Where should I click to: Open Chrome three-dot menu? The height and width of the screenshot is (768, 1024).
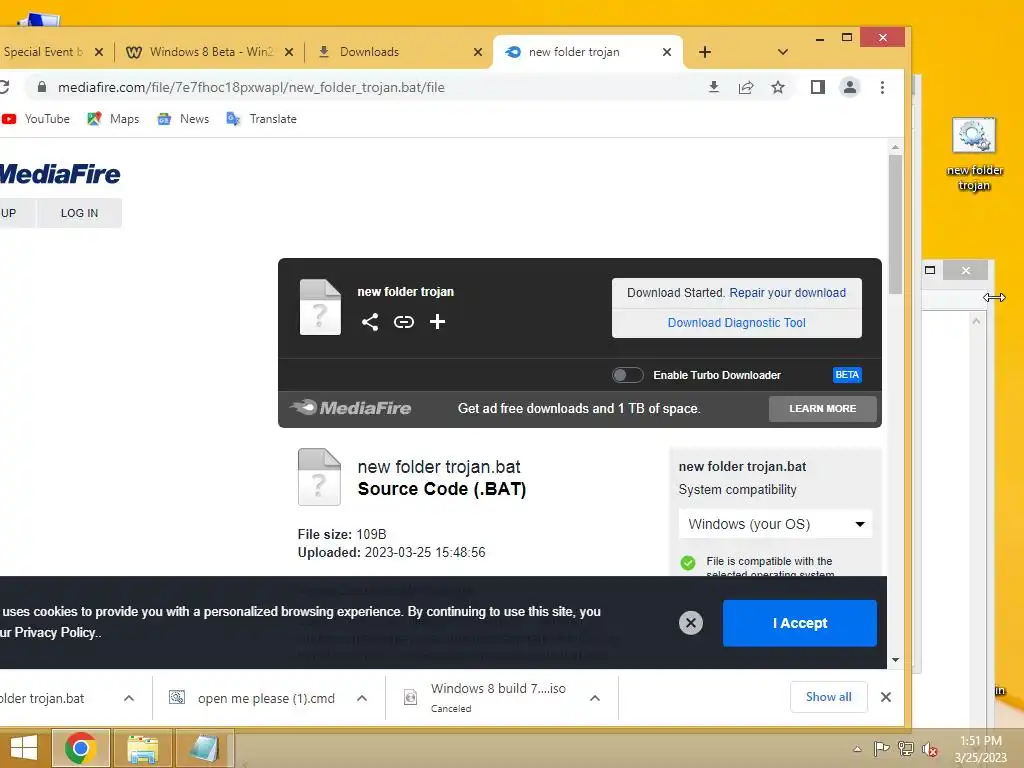882,87
